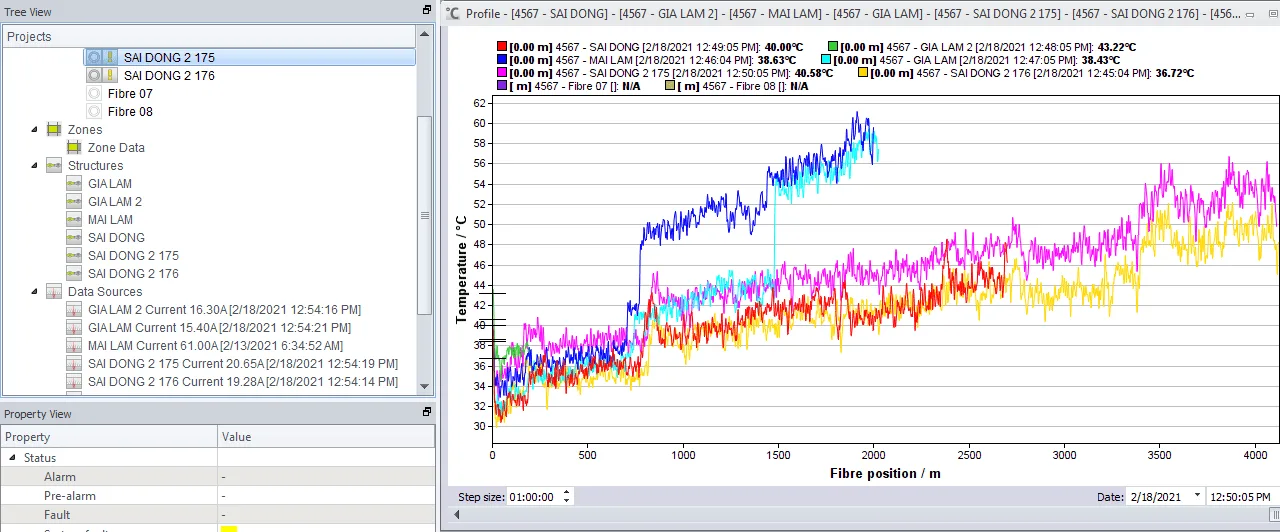Screen dimensions: 1280x532
Task: Click the Zones folder icon
Action: point(54,130)
